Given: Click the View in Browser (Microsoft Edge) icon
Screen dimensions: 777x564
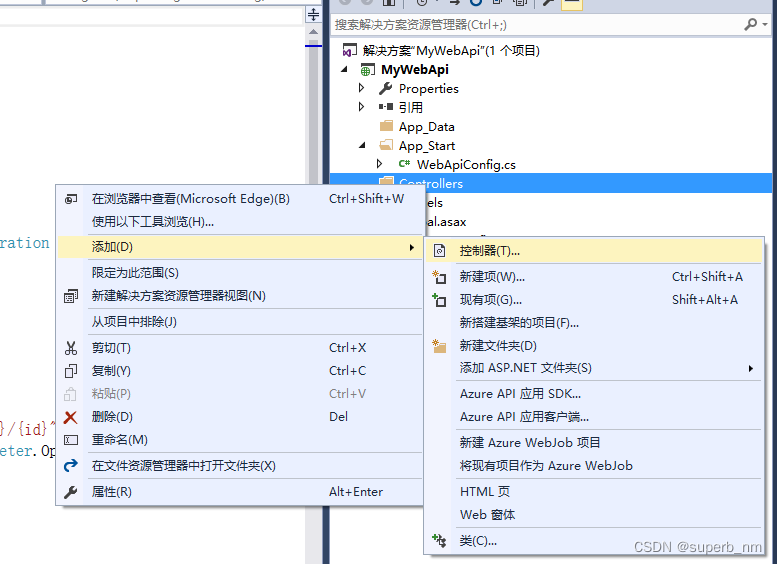Looking at the screenshot, I should [70, 199].
